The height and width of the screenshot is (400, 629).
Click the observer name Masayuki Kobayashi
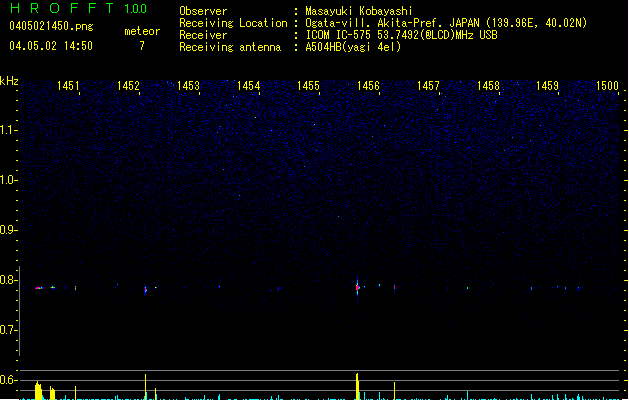click(x=359, y=11)
